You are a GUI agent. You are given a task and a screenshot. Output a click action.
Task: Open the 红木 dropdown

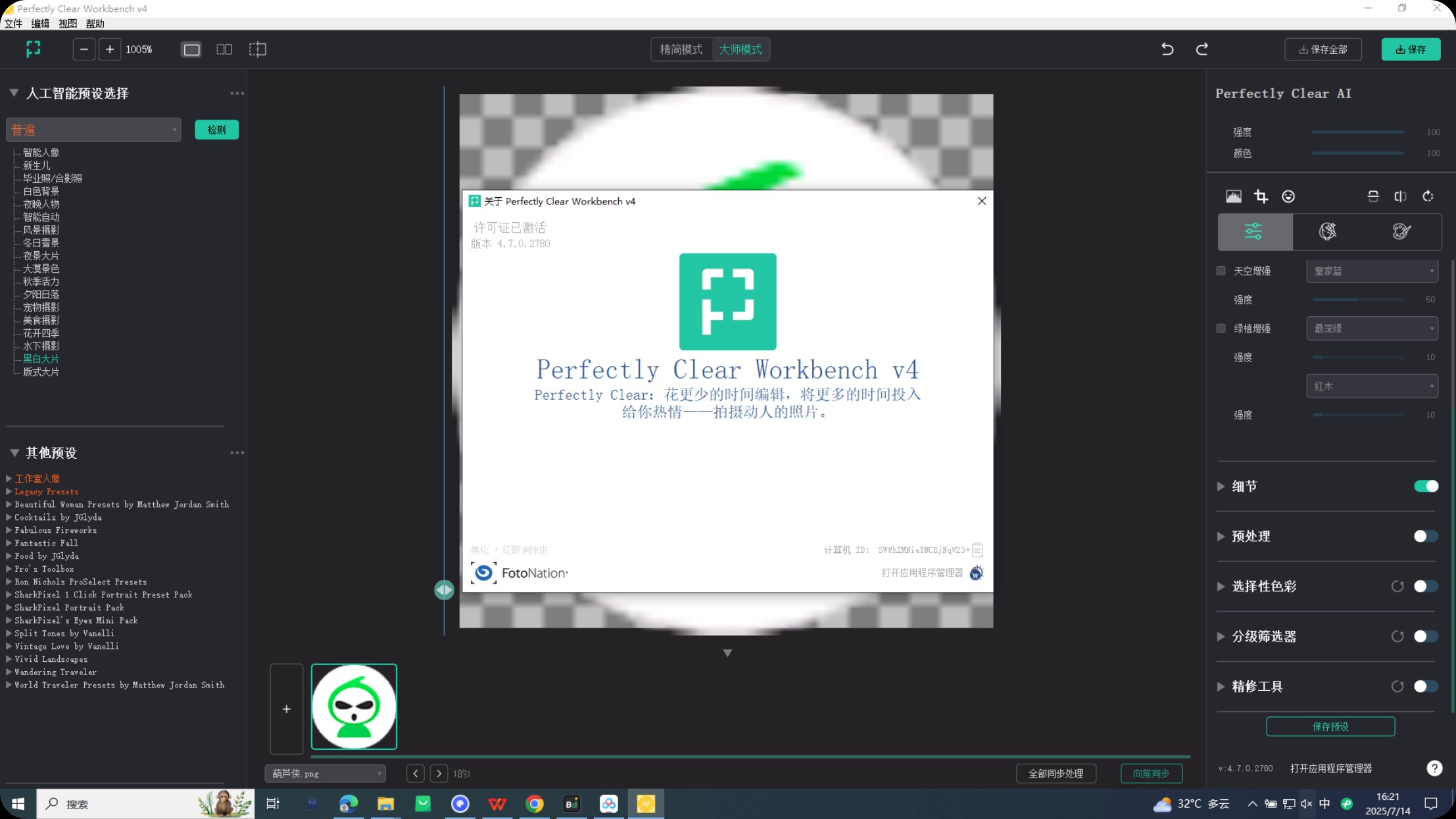pyautogui.click(x=1372, y=386)
